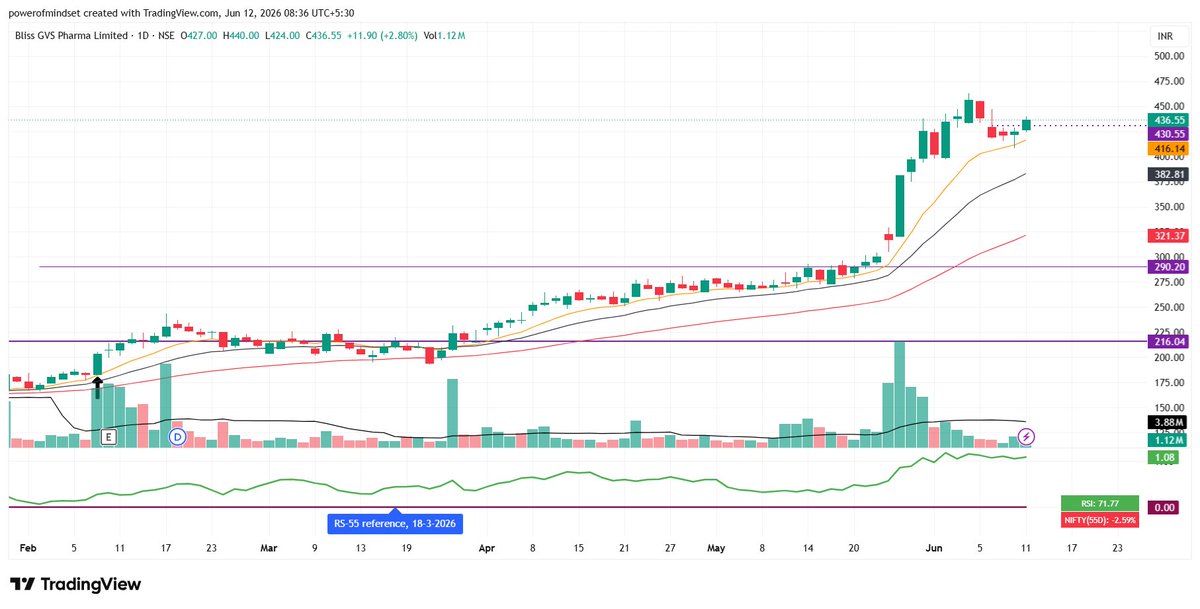Click the 'Vol 1.12M' legend value
This screenshot has height=609, width=1200.
tap(446, 36)
